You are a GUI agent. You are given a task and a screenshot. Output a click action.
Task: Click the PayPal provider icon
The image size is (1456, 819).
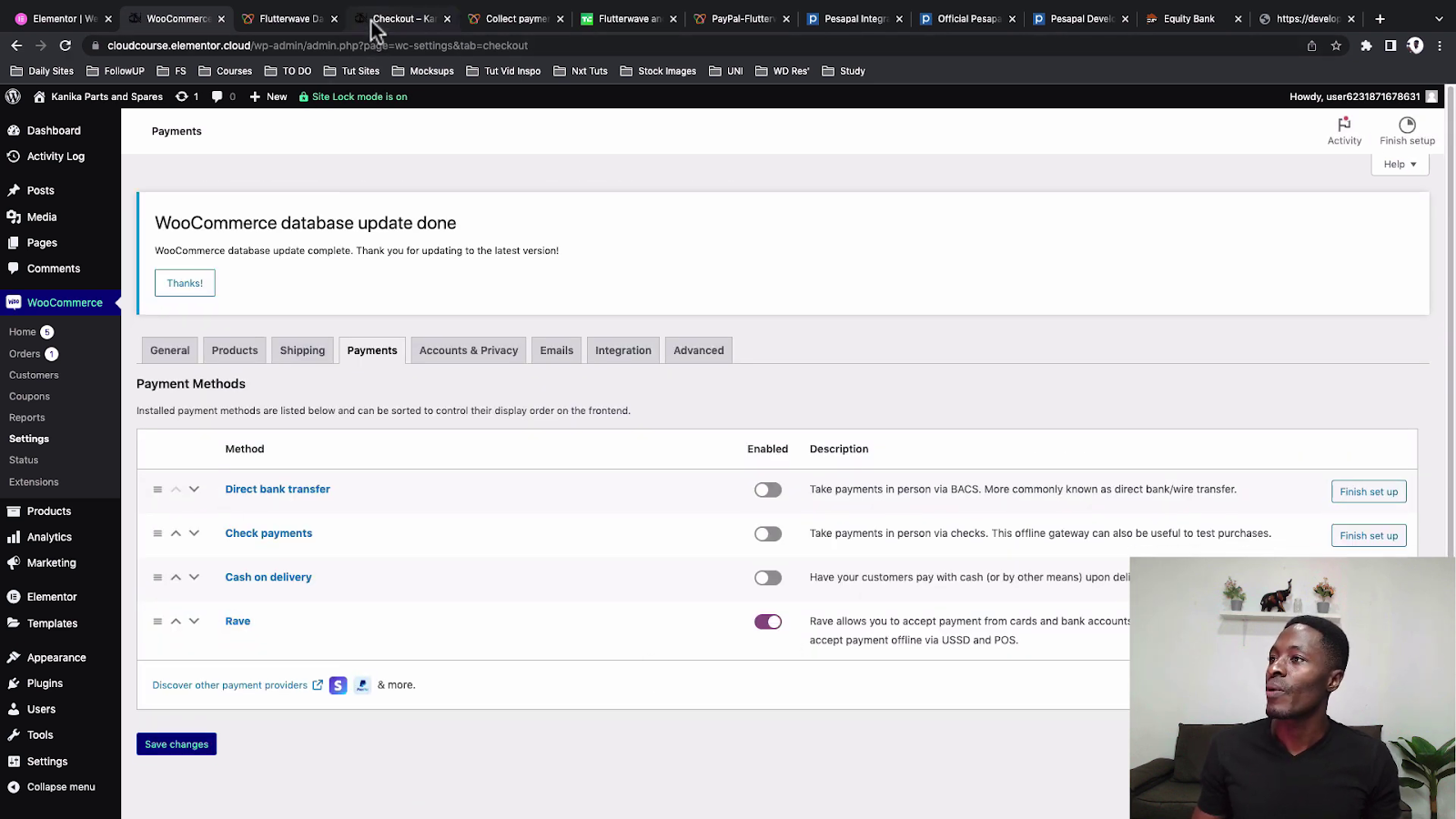click(x=362, y=685)
